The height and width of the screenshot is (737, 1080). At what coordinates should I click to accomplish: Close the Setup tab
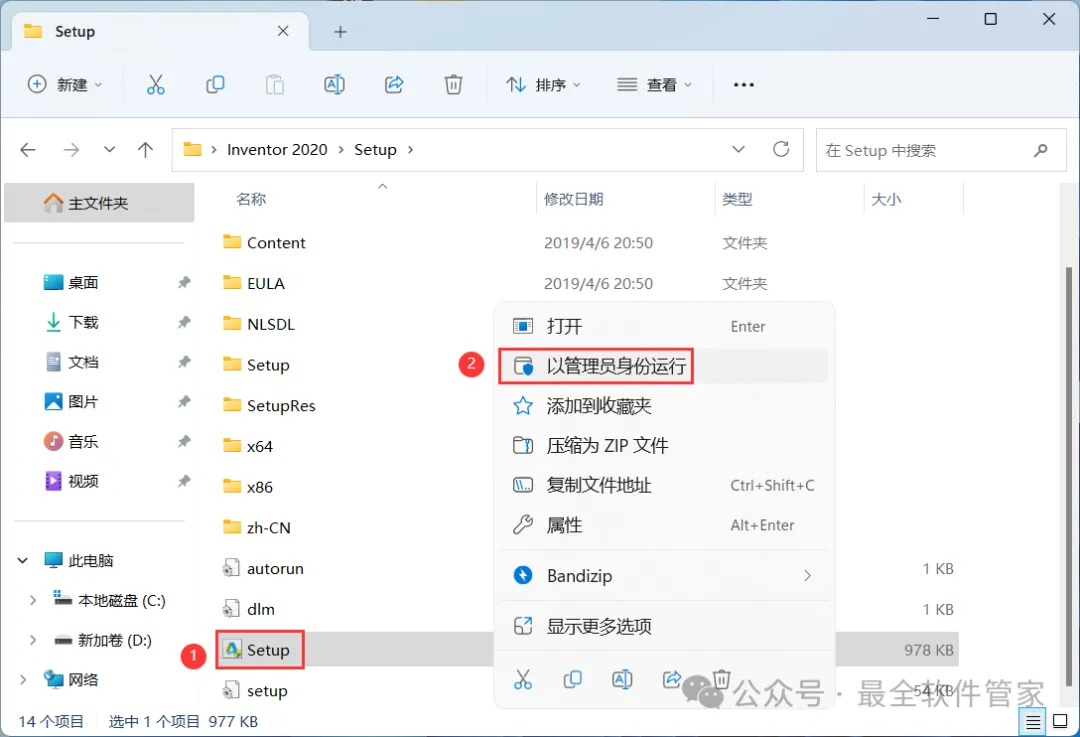pyautogui.click(x=283, y=31)
